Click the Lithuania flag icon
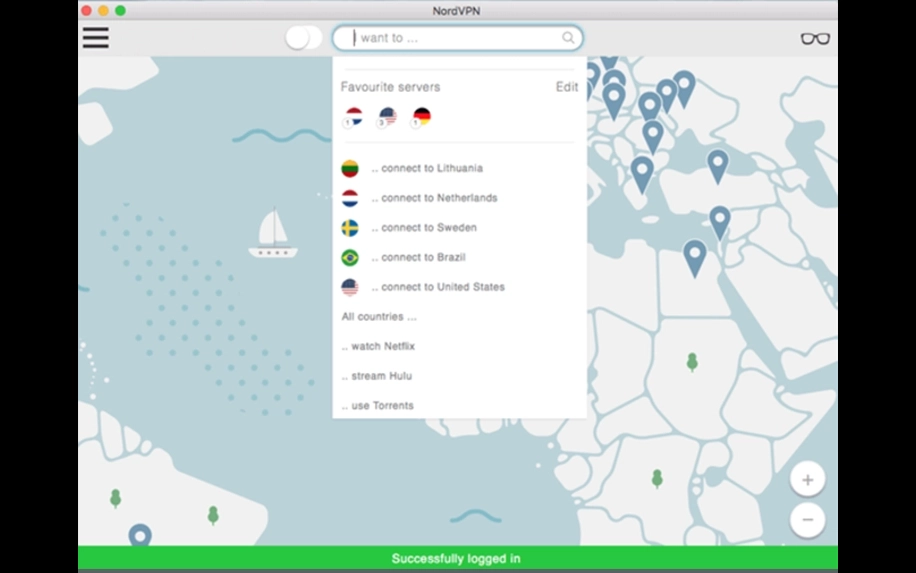Image resolution: width=916 pixels, height=573 pixels. [x=350, y=168]
